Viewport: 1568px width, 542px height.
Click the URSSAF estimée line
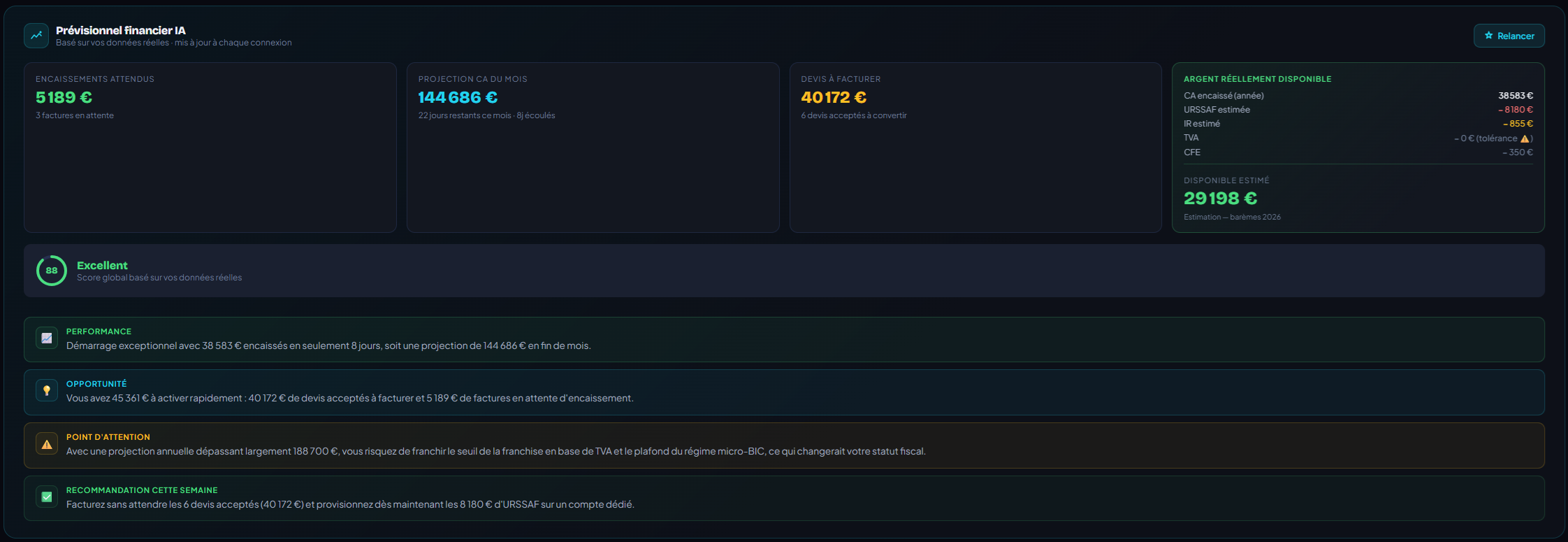click(x=1358, y=110)
